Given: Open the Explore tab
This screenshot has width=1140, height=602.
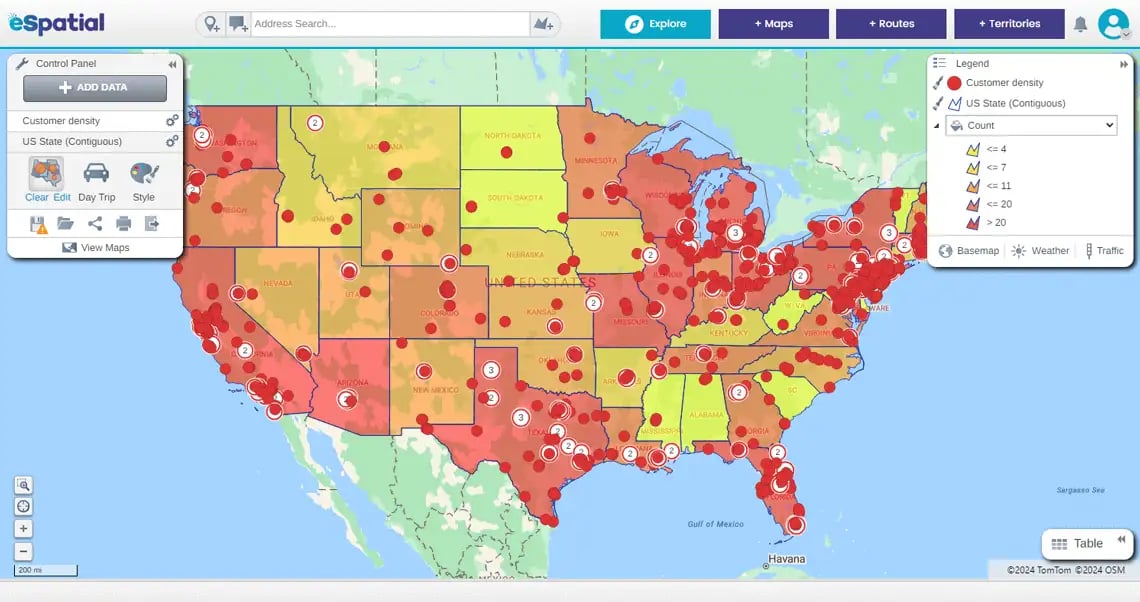Looking at the screenshot, I should [x=655, y=24].
